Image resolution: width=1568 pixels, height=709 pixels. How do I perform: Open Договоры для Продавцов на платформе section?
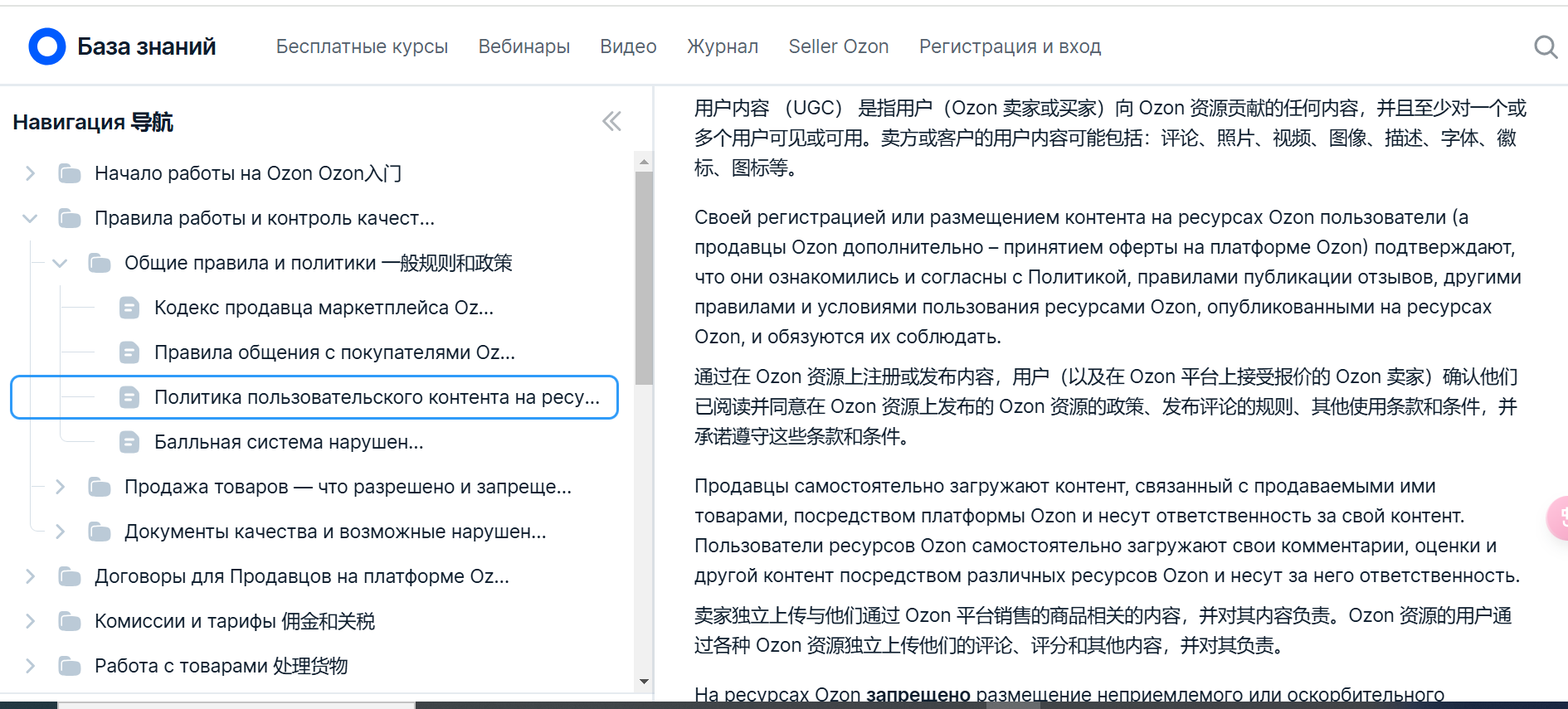pyautogui.click(x=302, y=576)
